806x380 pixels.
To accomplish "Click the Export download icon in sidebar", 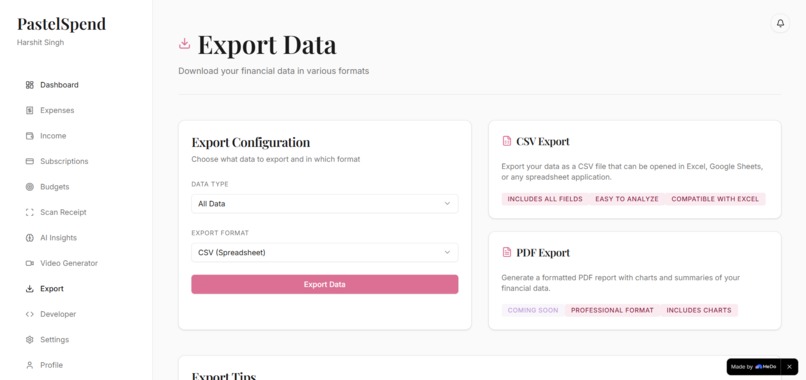I will [29, 288].
